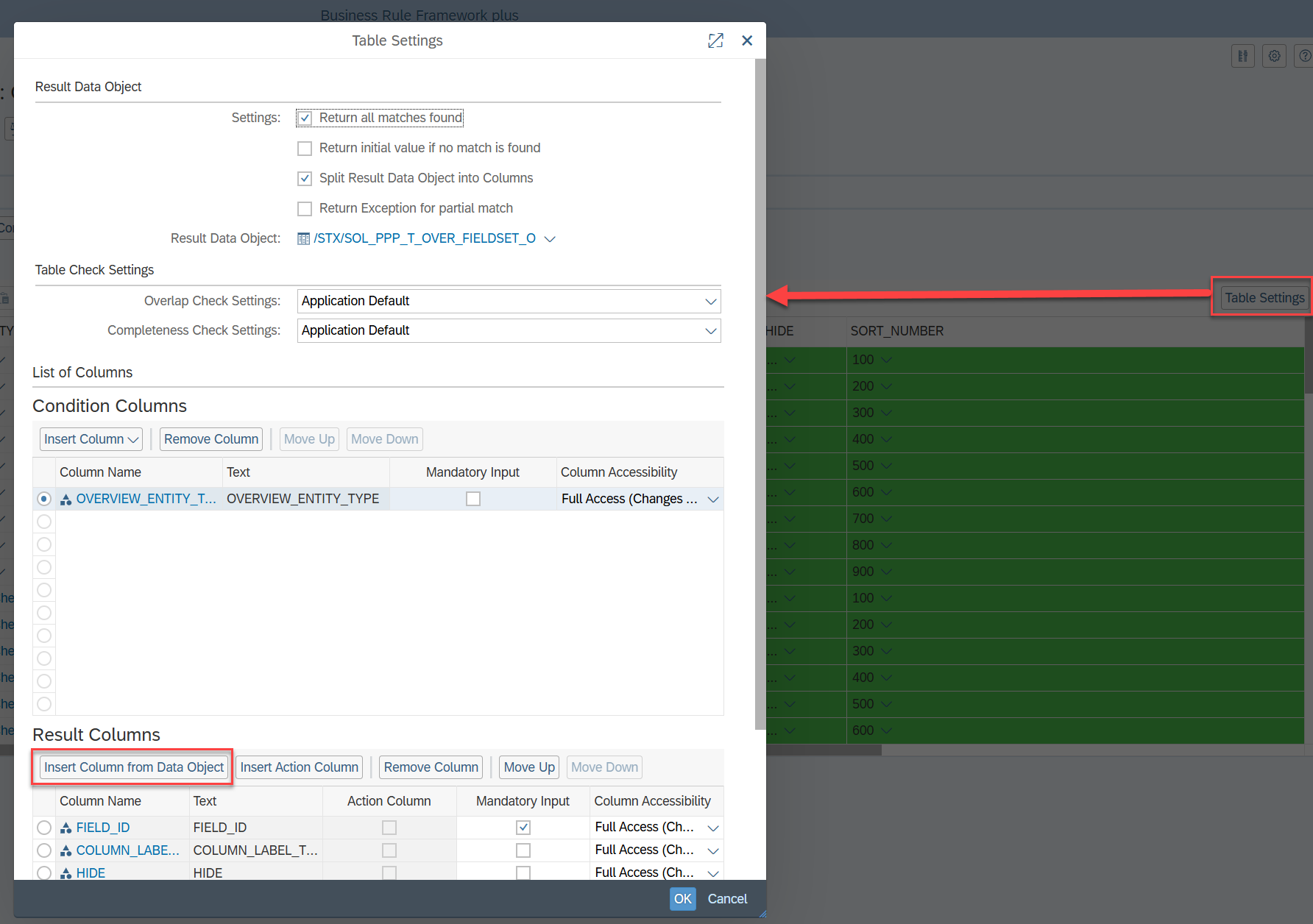Viewport: 1313px width, 924px height.
Task: Close the Table Settings dialog
Action: (x=747, y=40)
